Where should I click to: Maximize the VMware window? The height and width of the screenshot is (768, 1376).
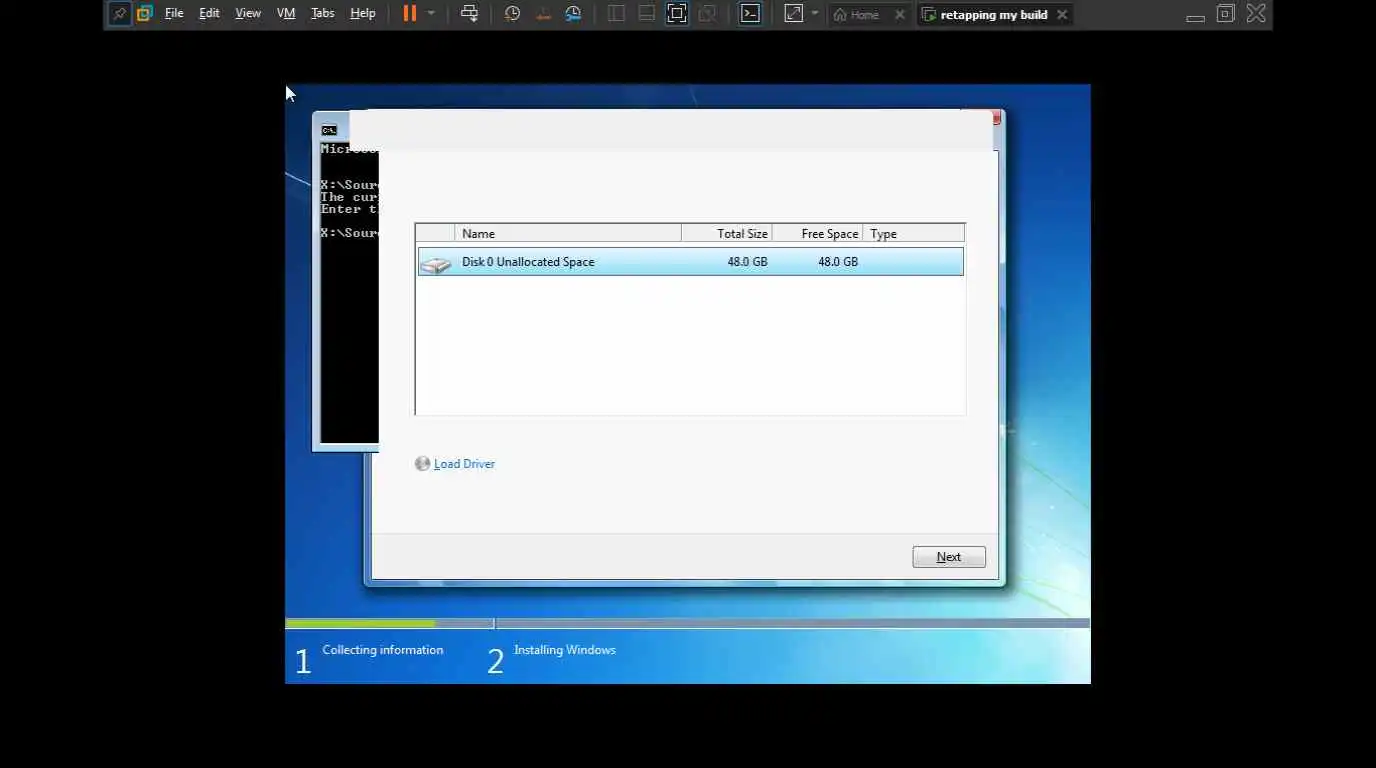(1226, 14)
